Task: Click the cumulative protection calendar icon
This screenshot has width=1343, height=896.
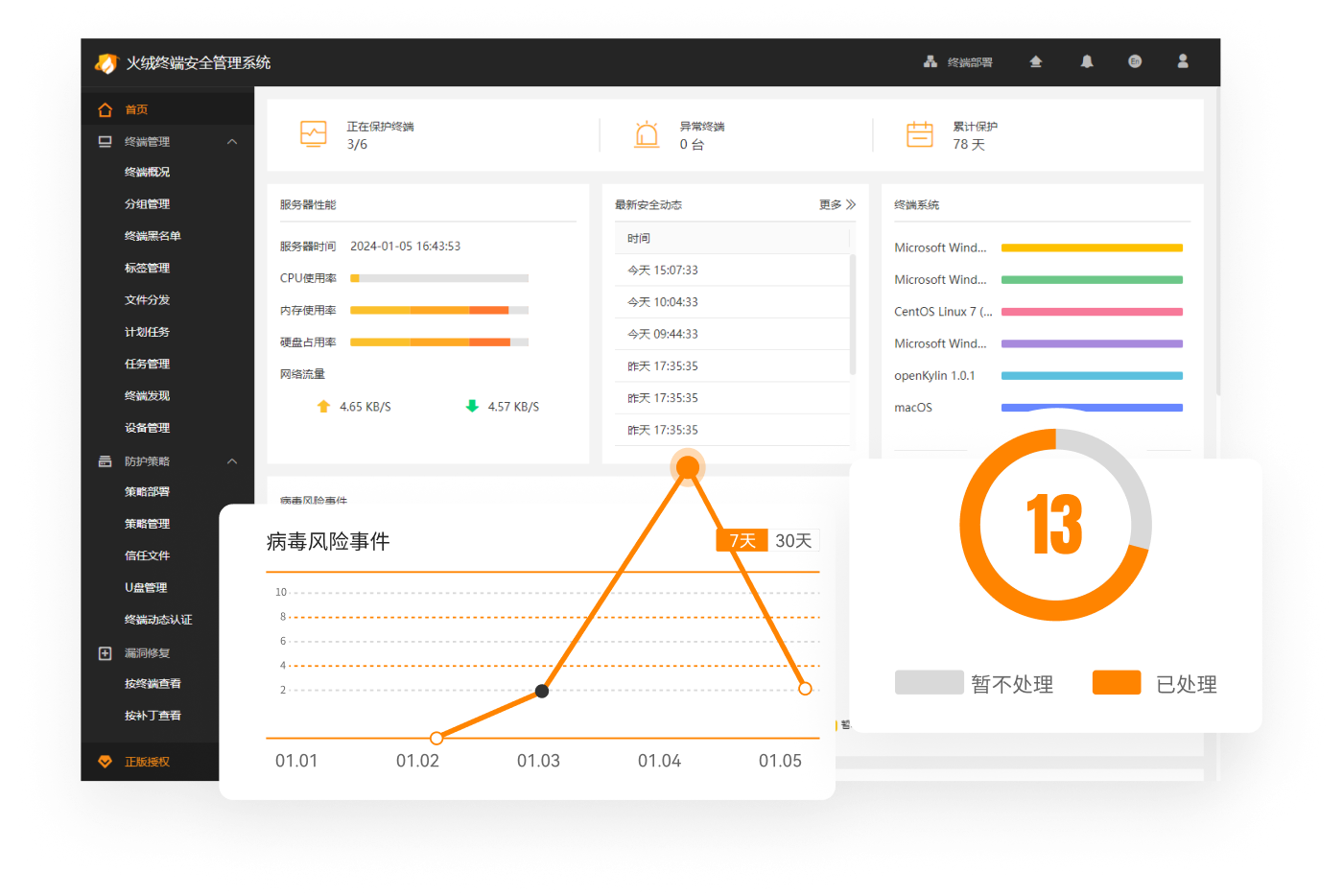Action: pos(920,134)
